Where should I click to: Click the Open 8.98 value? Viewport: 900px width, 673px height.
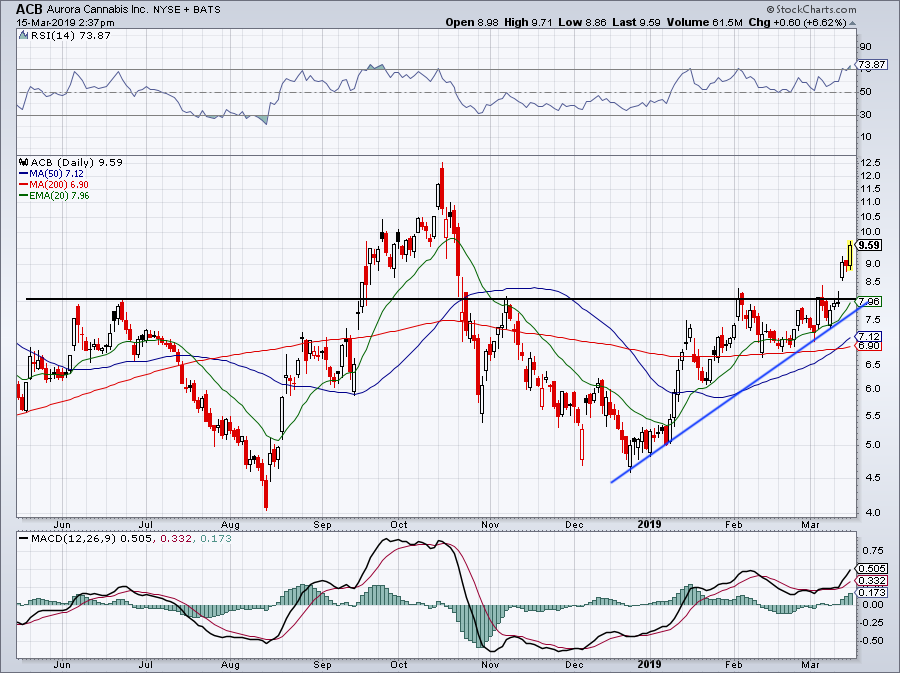(x=472, y=22)
